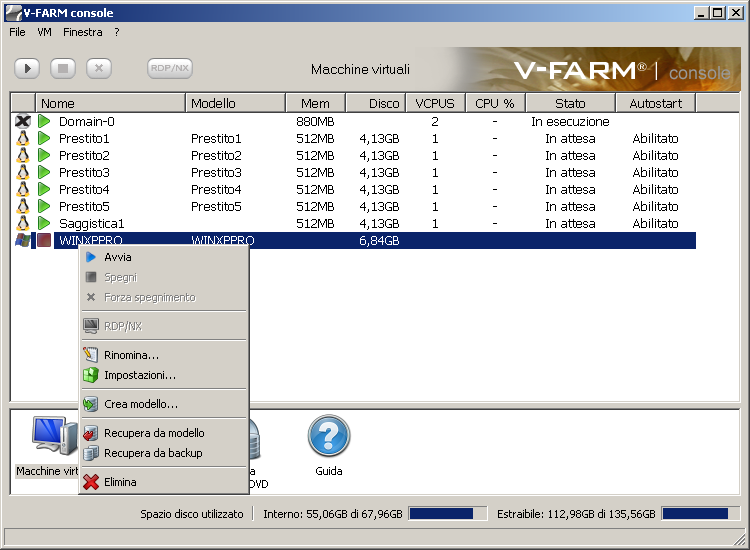Click the Linux penguin icon for Prestito5

pos(23,207)
